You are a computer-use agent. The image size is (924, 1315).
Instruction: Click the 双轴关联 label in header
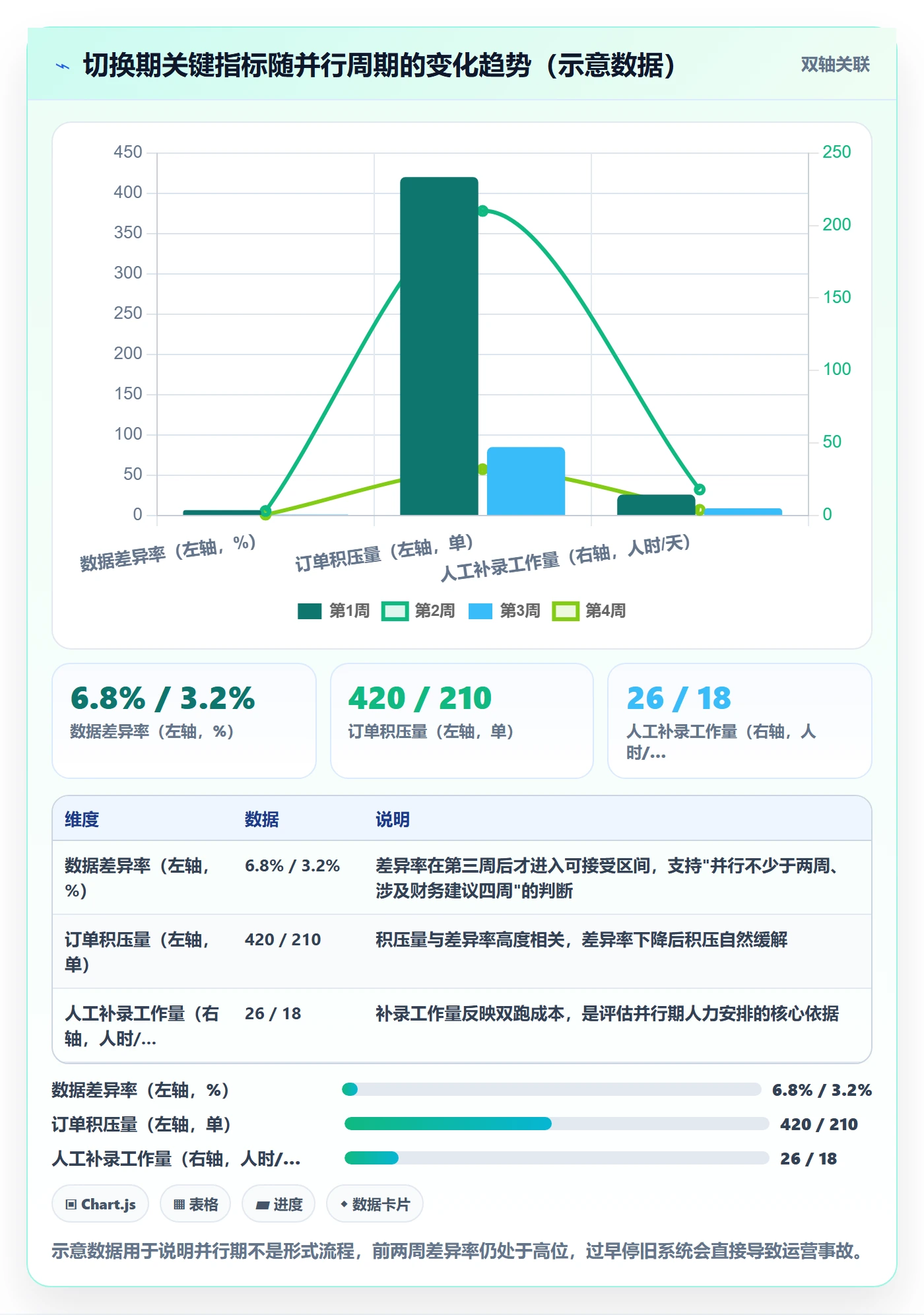[835, 64]
